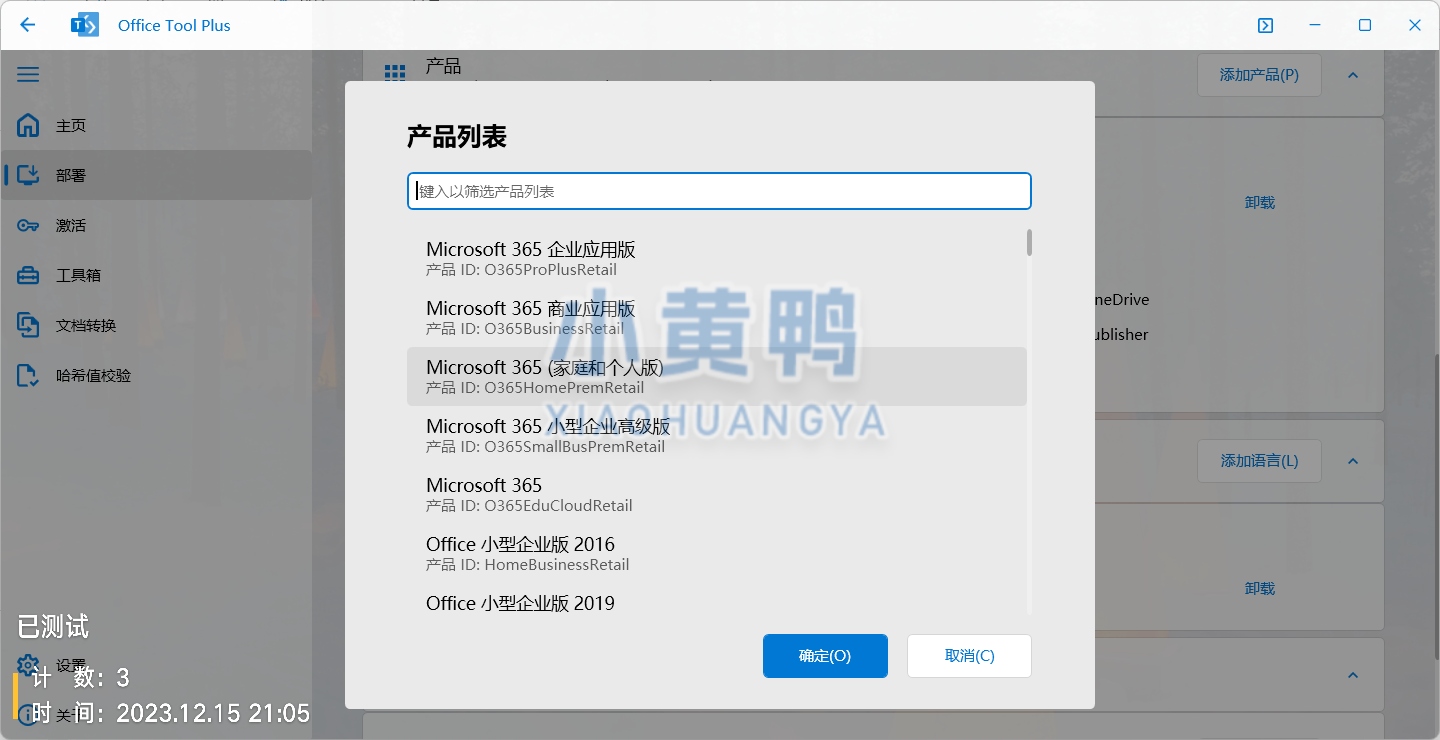1440x740 pixels.
Task: Collapse the bottom section chevron
Action: click(x=1353, y=675)
